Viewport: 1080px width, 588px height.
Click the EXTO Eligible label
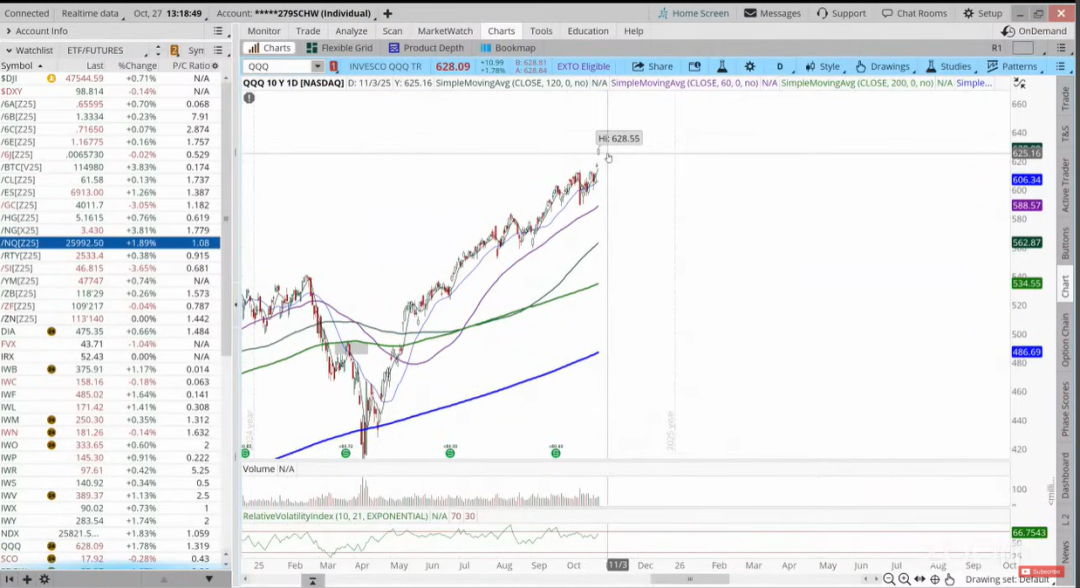pyautogui.click(x=583, y=66)
